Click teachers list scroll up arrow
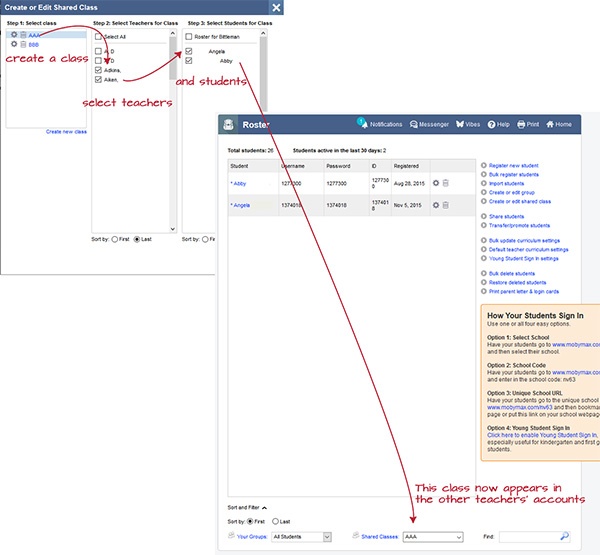 point(173,33)
